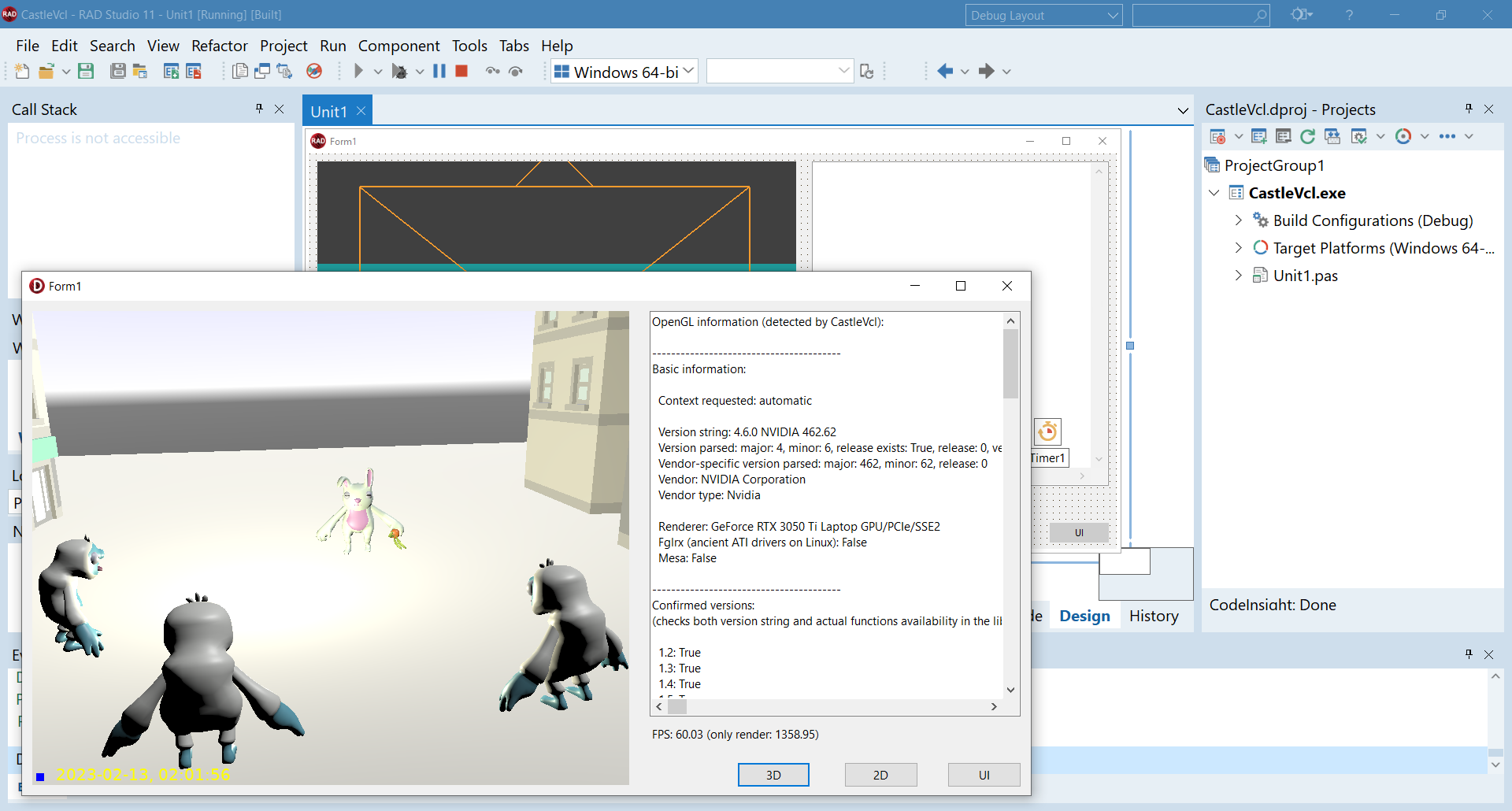
Task: Click the memo horizontal scroll right arrow
Action: [x=994, y=706]
